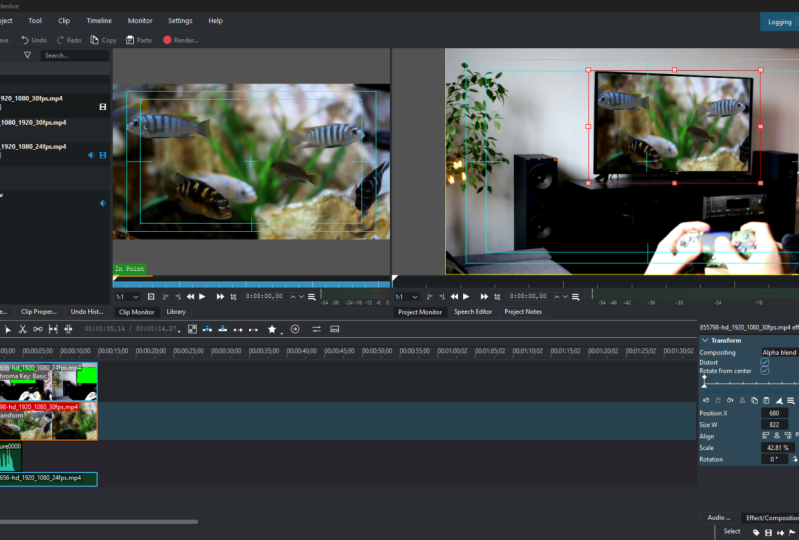799x540 pixels.
Task: Fast forward in the Clip Monitor
Action: (220, 296)
